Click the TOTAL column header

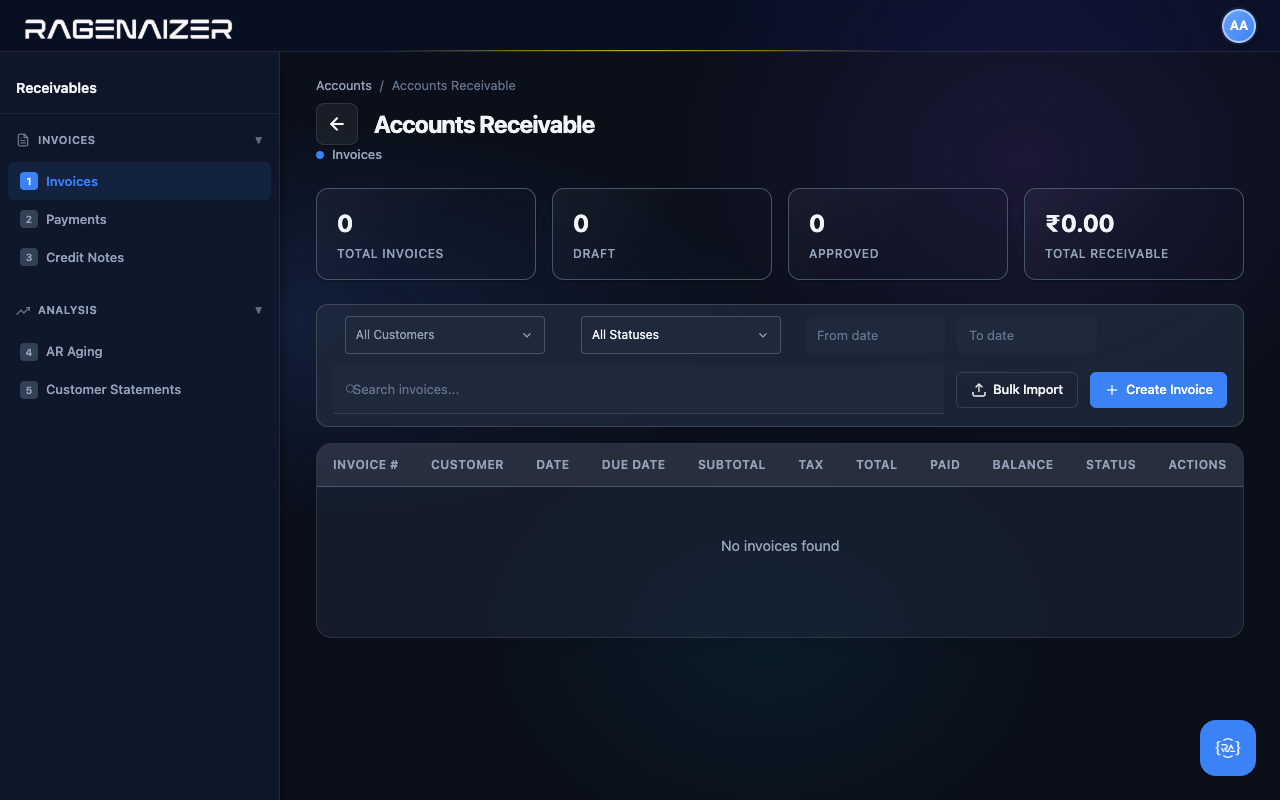(x=877, y=465)
